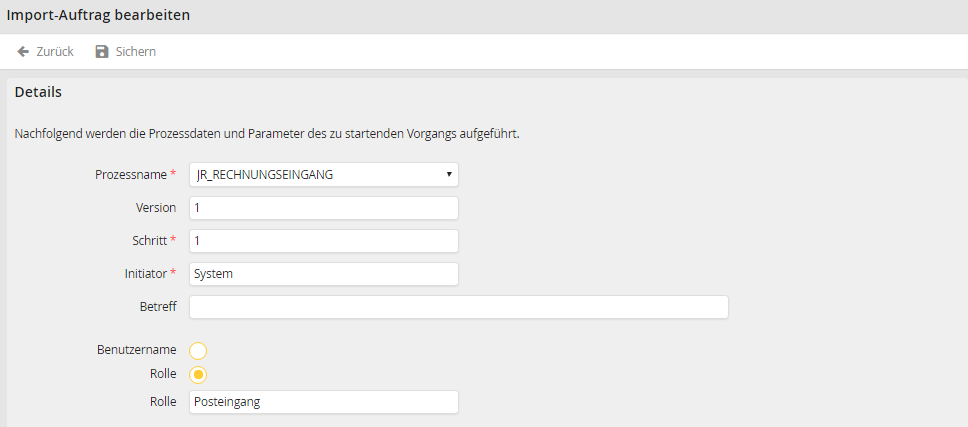The image size is (968, 427).
Task: Select the Benutzername radio button
Action: point(198,350)
